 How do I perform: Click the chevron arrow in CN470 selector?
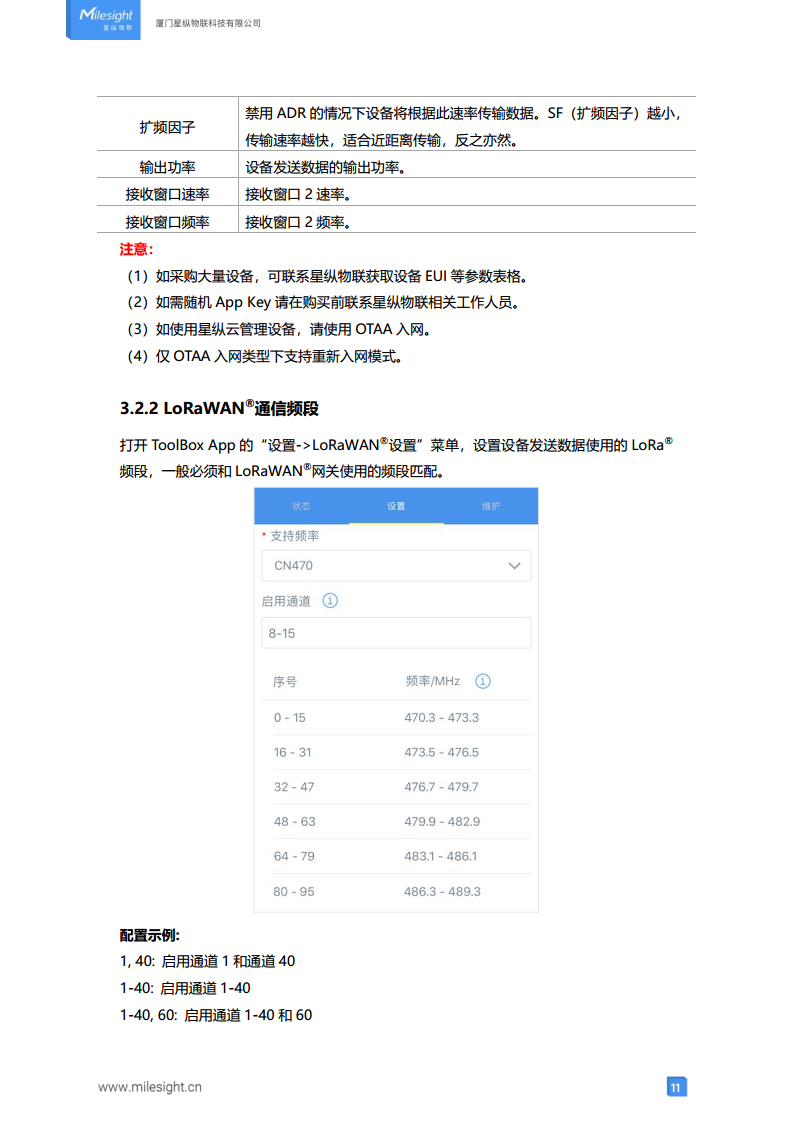(514, 565)
